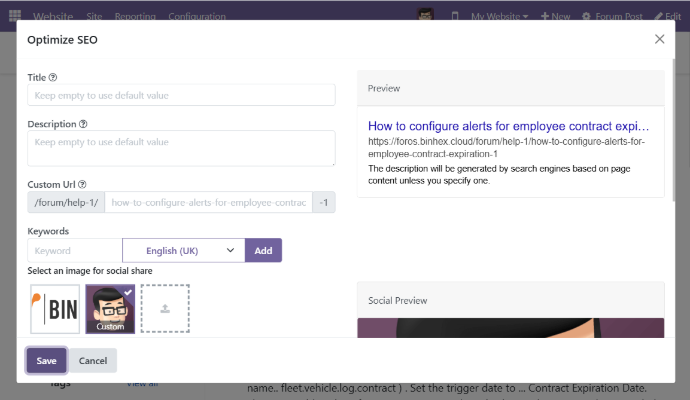
Task: Open the Configuration menu
Action: click(196, 17)
